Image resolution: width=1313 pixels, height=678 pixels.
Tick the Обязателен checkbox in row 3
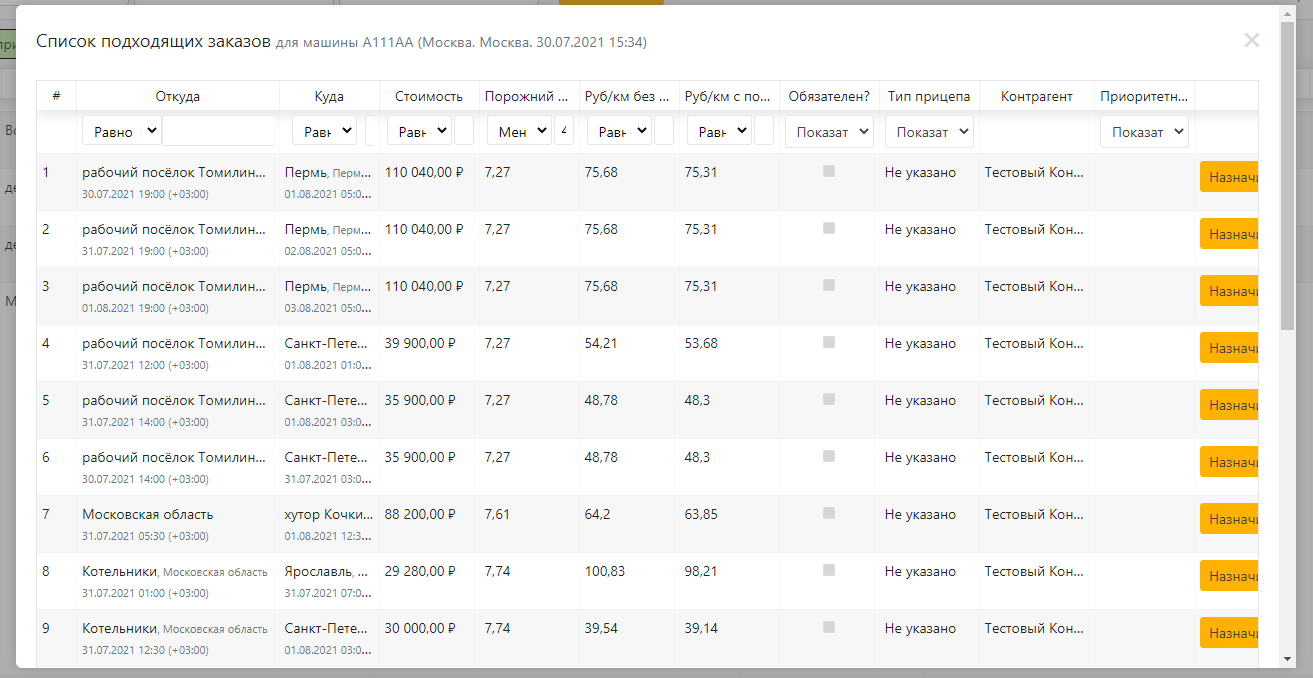829,285
